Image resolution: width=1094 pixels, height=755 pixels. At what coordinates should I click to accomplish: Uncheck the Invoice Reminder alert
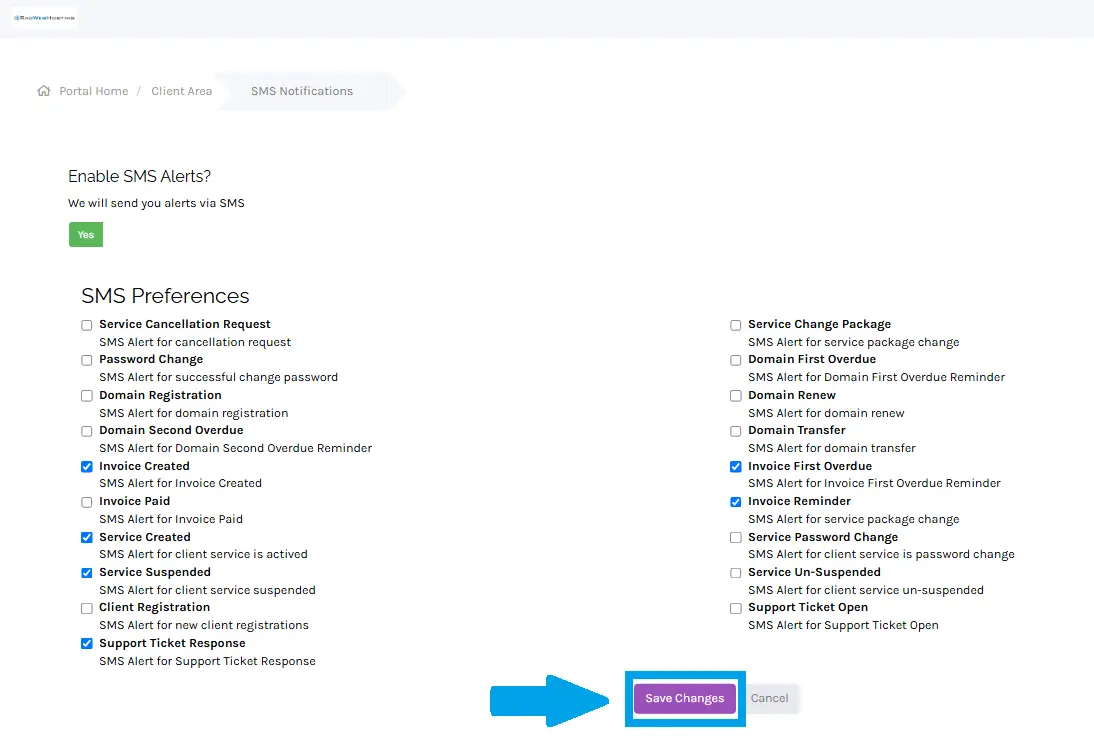point(735,501)
